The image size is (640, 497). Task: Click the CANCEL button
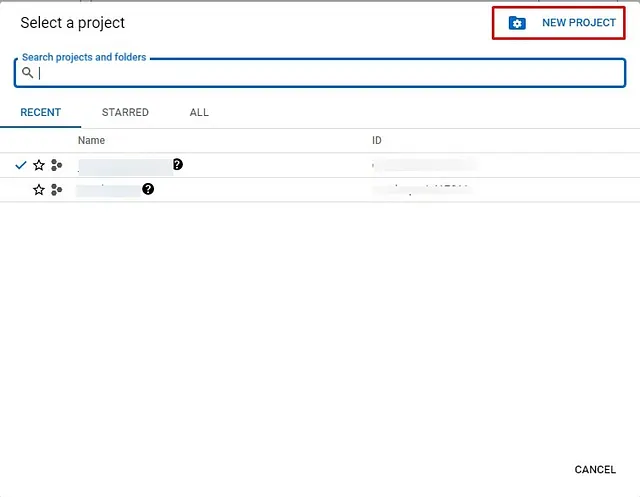point(595,470)
